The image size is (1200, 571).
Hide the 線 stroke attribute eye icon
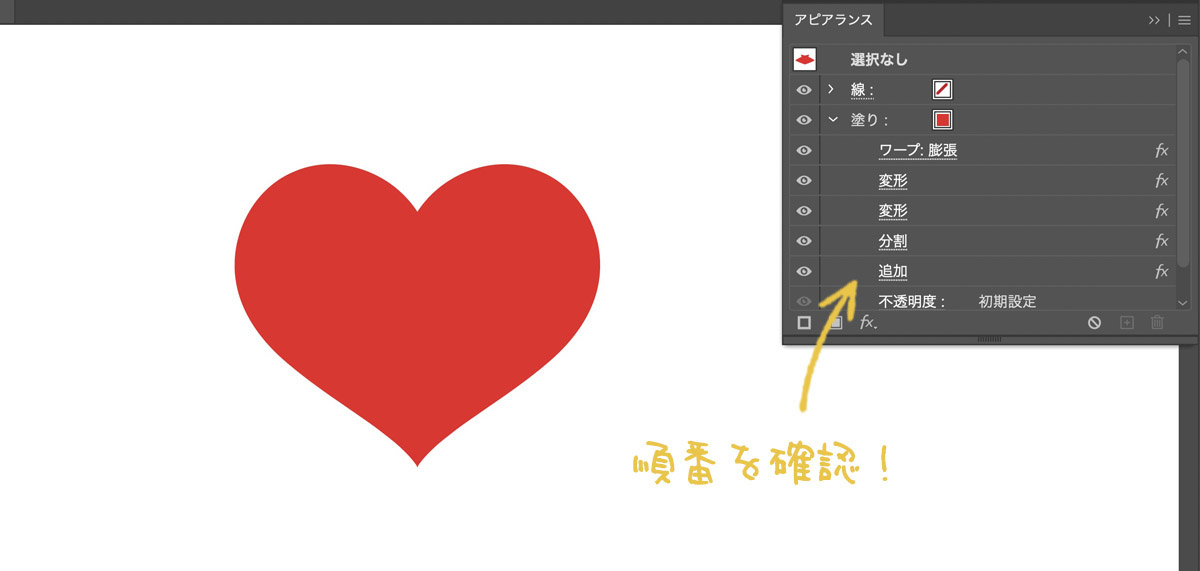[x=804, y=90]
